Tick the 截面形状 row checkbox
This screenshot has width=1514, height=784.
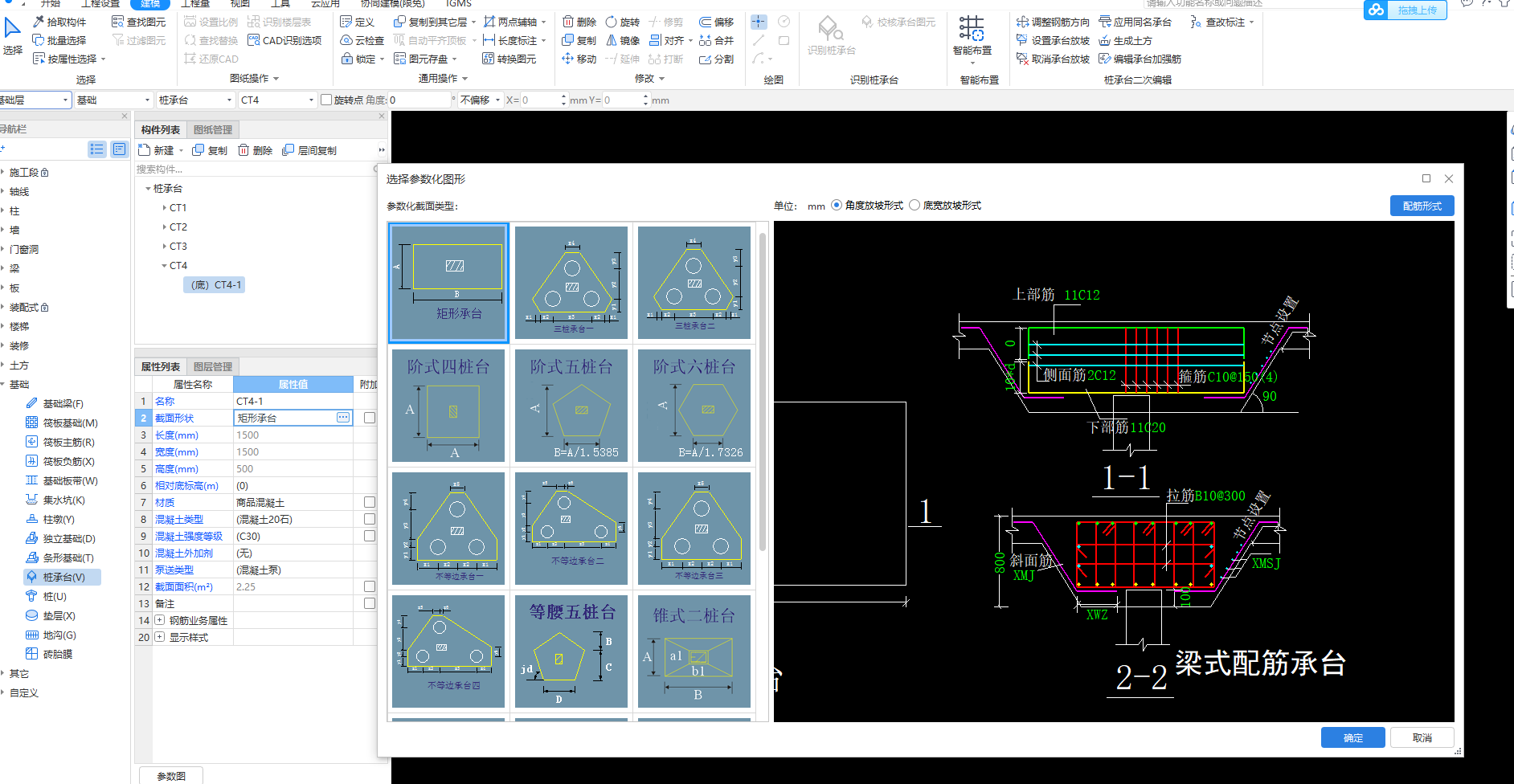coord(370,418)
